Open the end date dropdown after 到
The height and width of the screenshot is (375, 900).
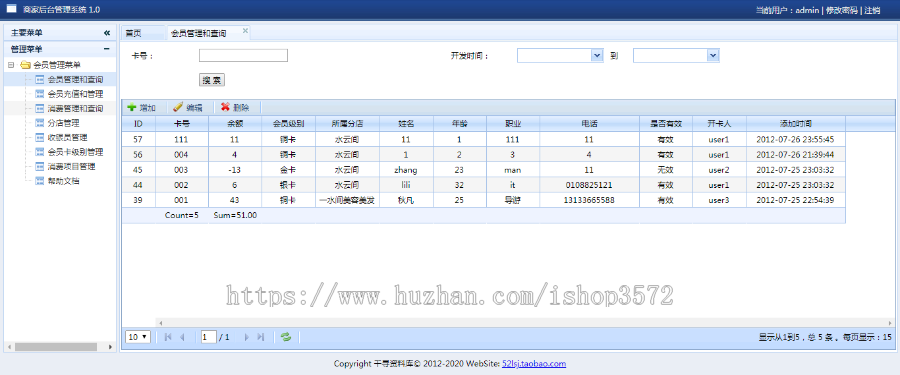(713, 55)
